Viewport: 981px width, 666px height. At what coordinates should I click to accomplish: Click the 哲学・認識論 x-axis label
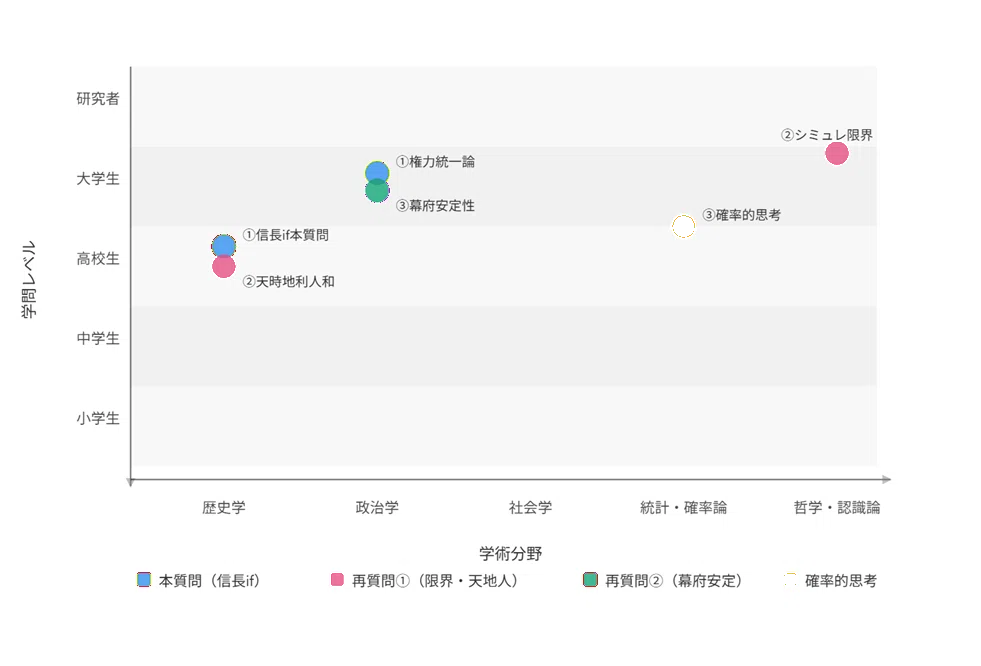point(836,507)
